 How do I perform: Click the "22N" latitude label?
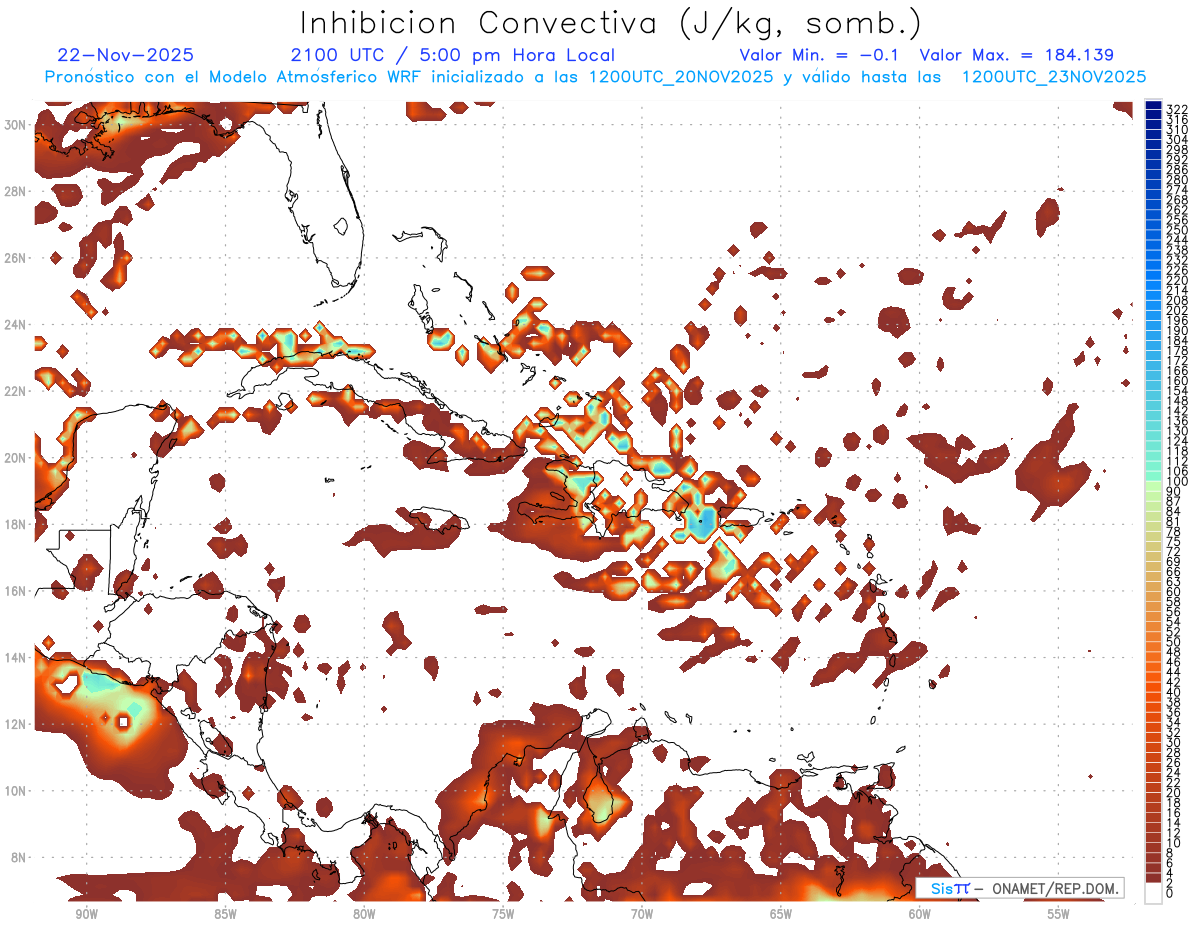(x=16, y=391)
